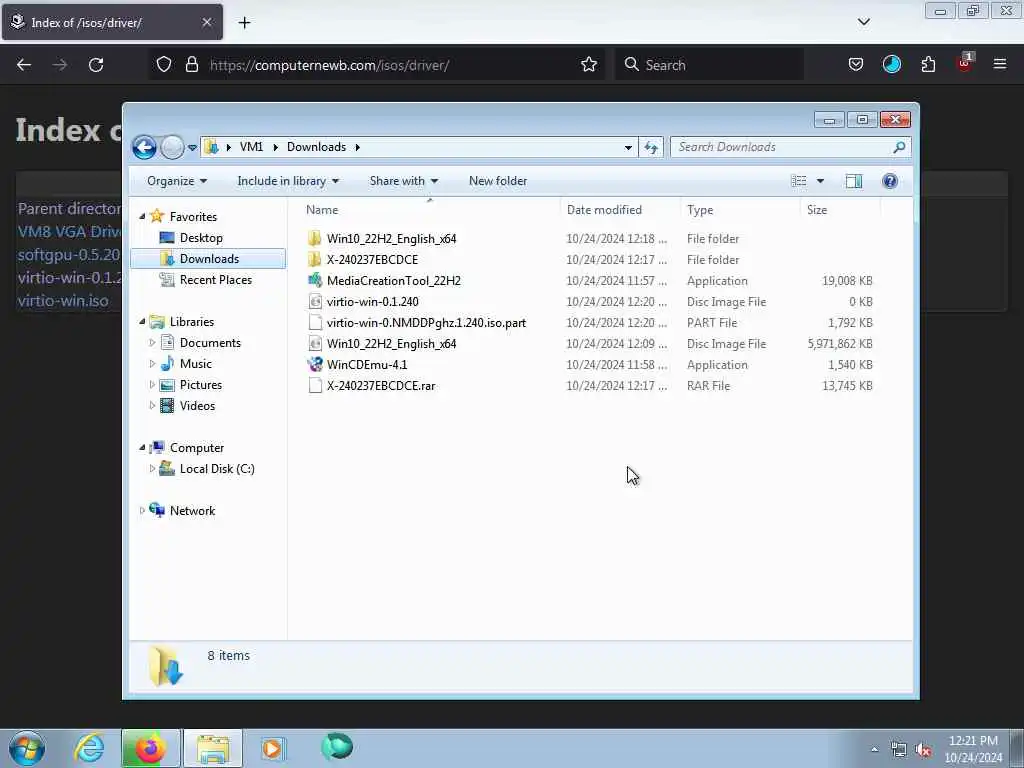Viewport: 1024px width, 768px height.
Task: Select the MediaCreationTool_22H2 application icon
Action: 315,280
